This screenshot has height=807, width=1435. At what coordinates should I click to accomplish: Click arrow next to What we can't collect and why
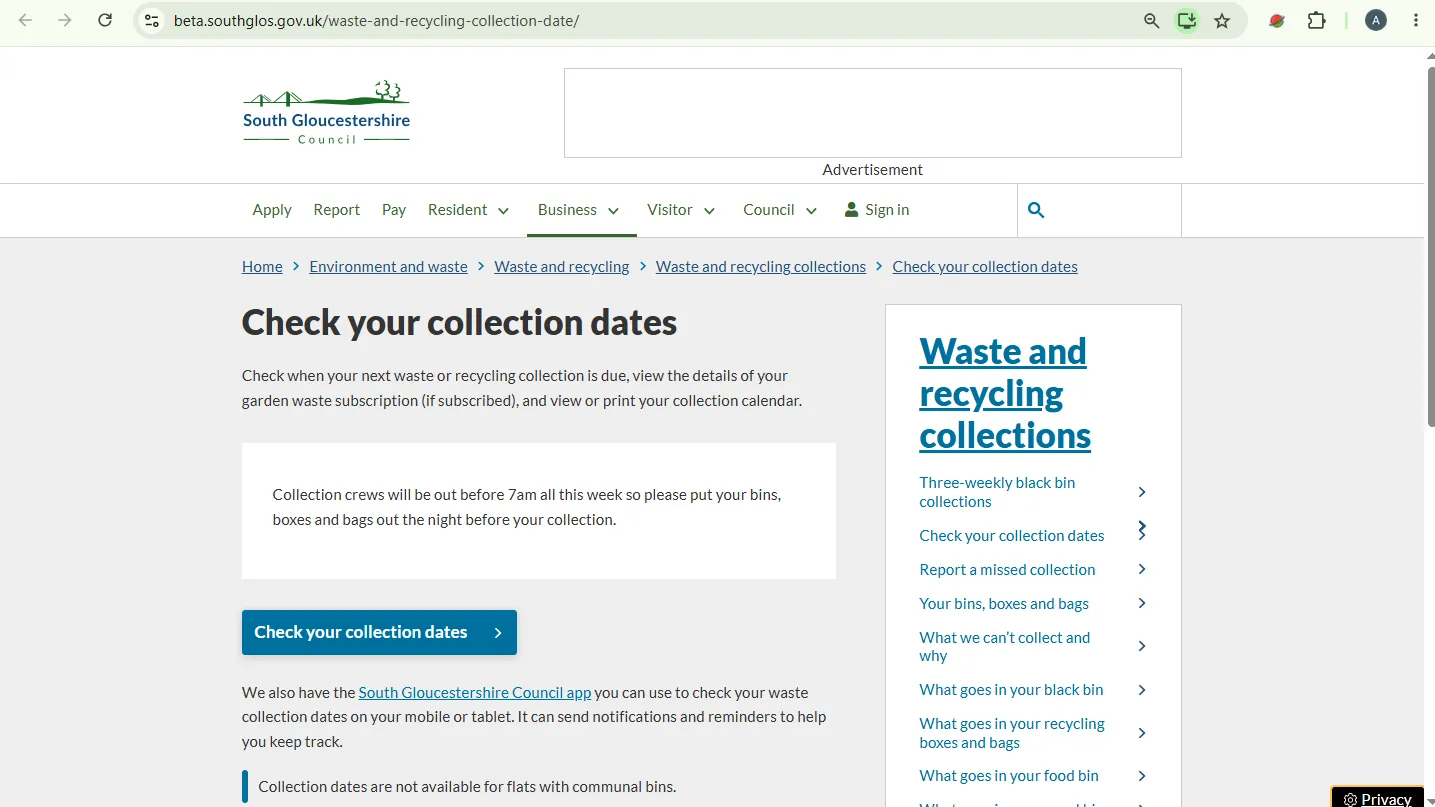[x=1142, y=646]
